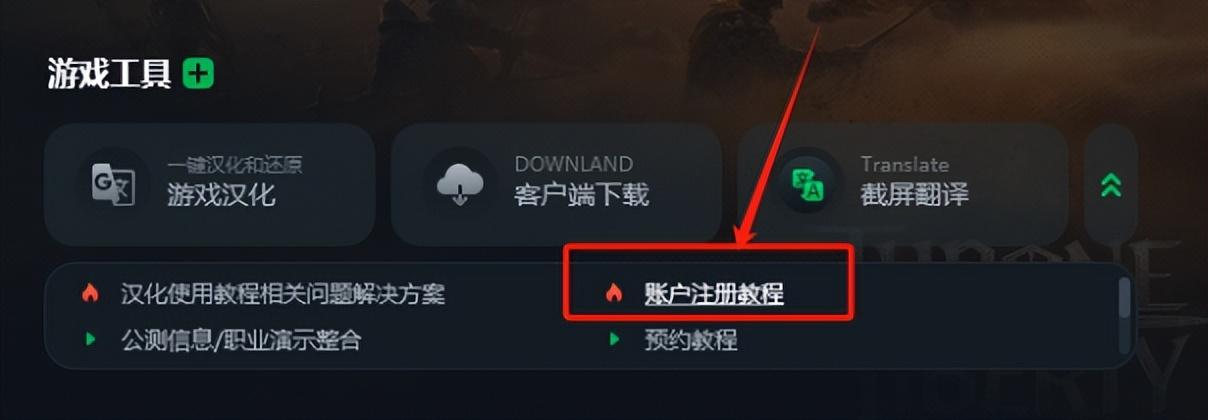The image size is (1208, 420).
Task: Open the 截屏翻译 tool card
Action: (x=902, y=184)
